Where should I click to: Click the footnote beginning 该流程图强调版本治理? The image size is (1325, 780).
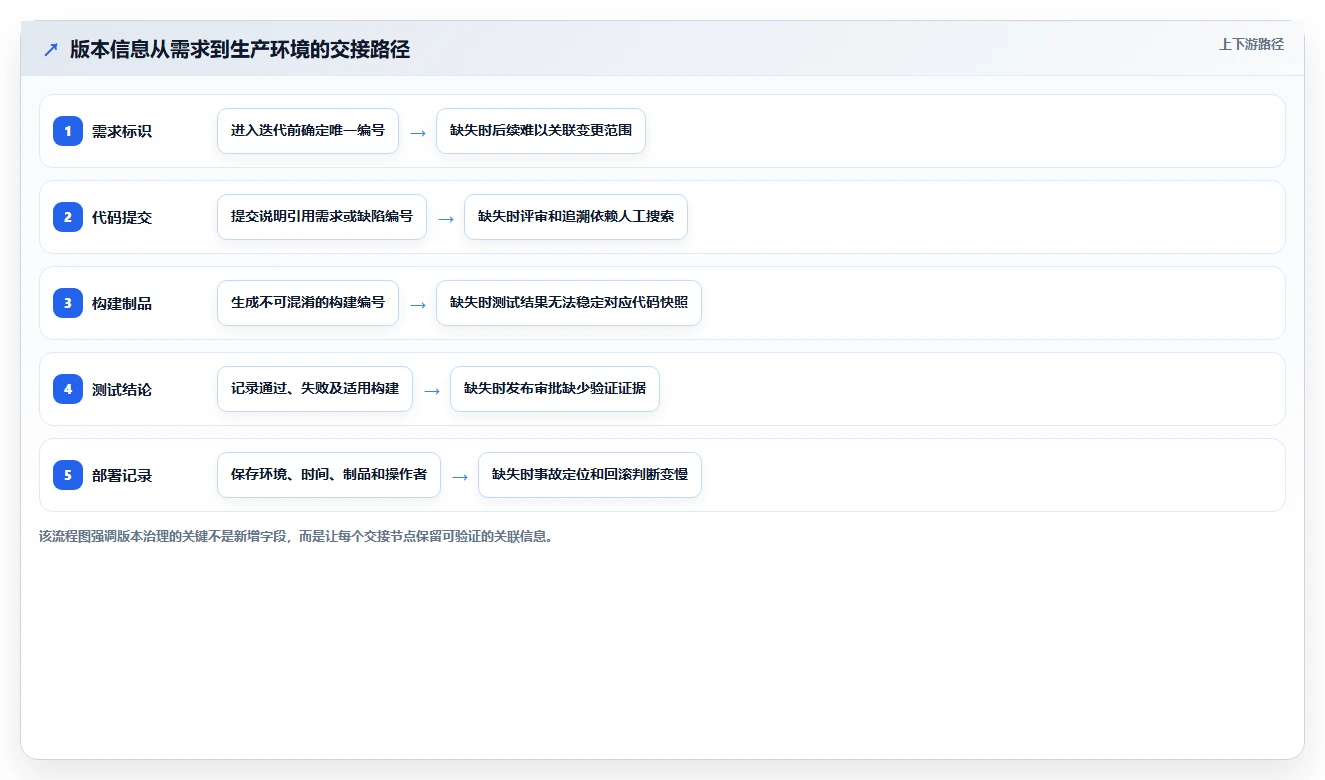(x=296, y=536)
